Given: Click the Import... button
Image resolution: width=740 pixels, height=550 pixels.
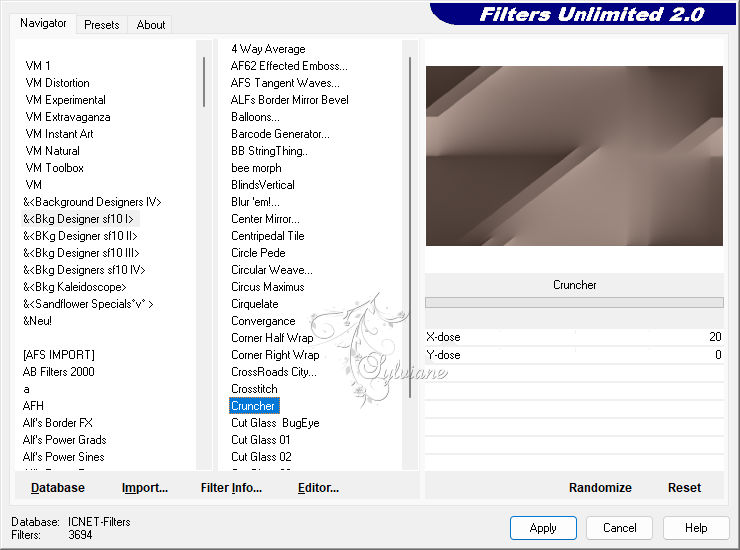Looking at the screenshot, I should (144, 488).
